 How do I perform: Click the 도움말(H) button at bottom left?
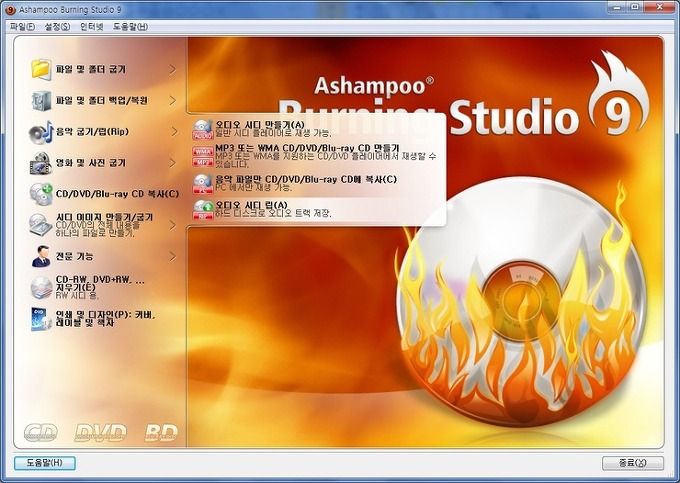(x=45, y=463)
